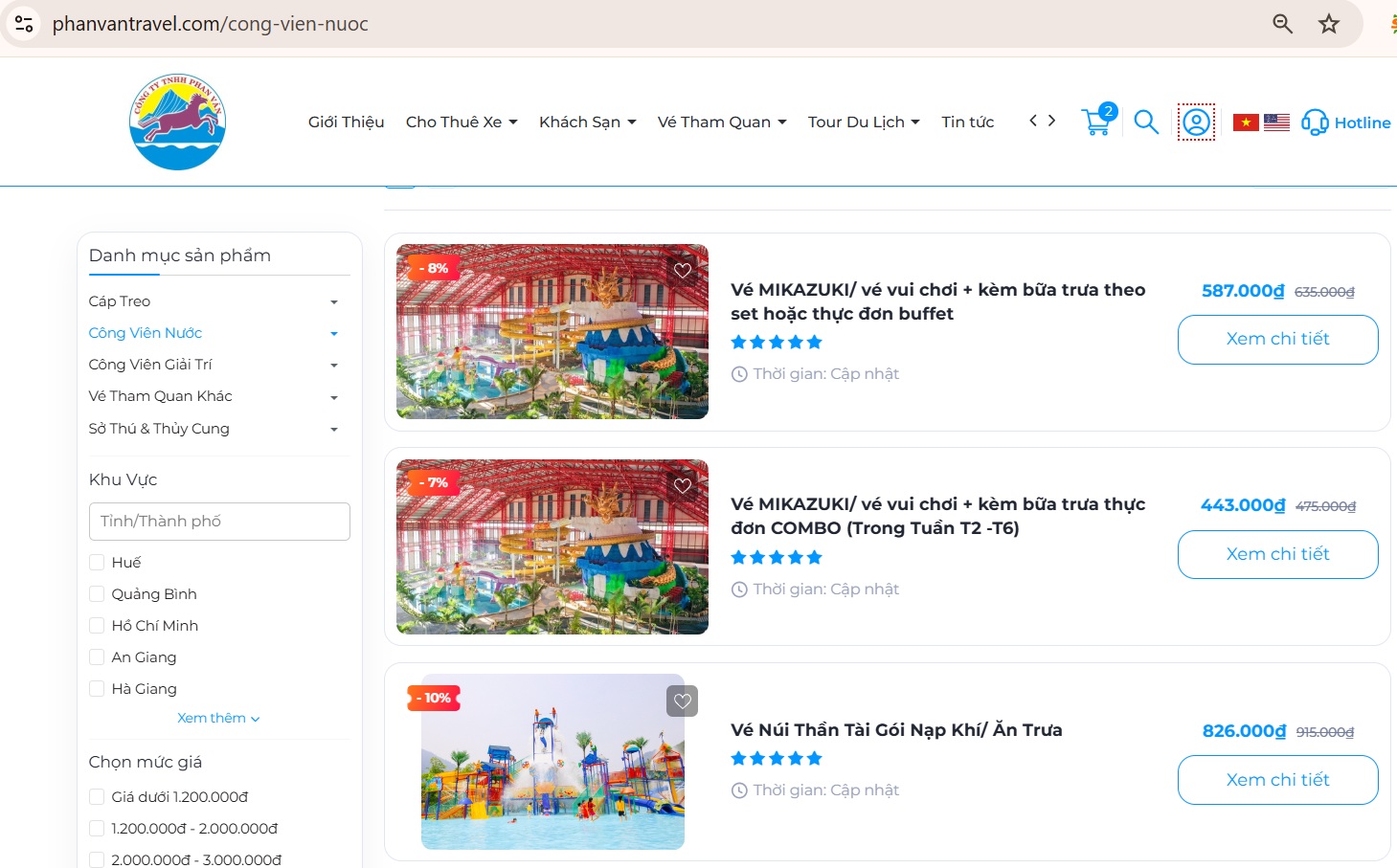Switch language with the US flag
1397x868 pixels.
(1276, 122)
